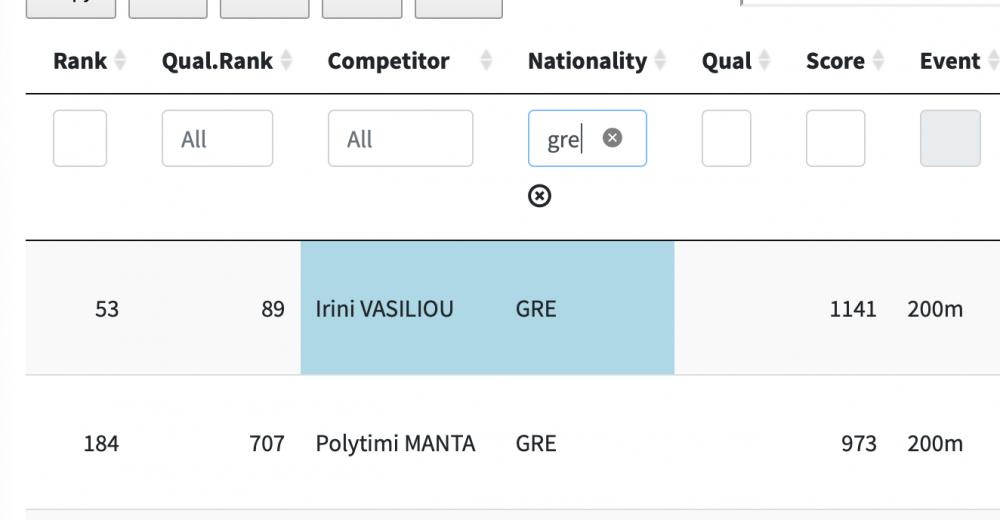Viewport: 1000px width, 520px height.
Task: Sort by Qual column arrows
Action: coord(765,61)
